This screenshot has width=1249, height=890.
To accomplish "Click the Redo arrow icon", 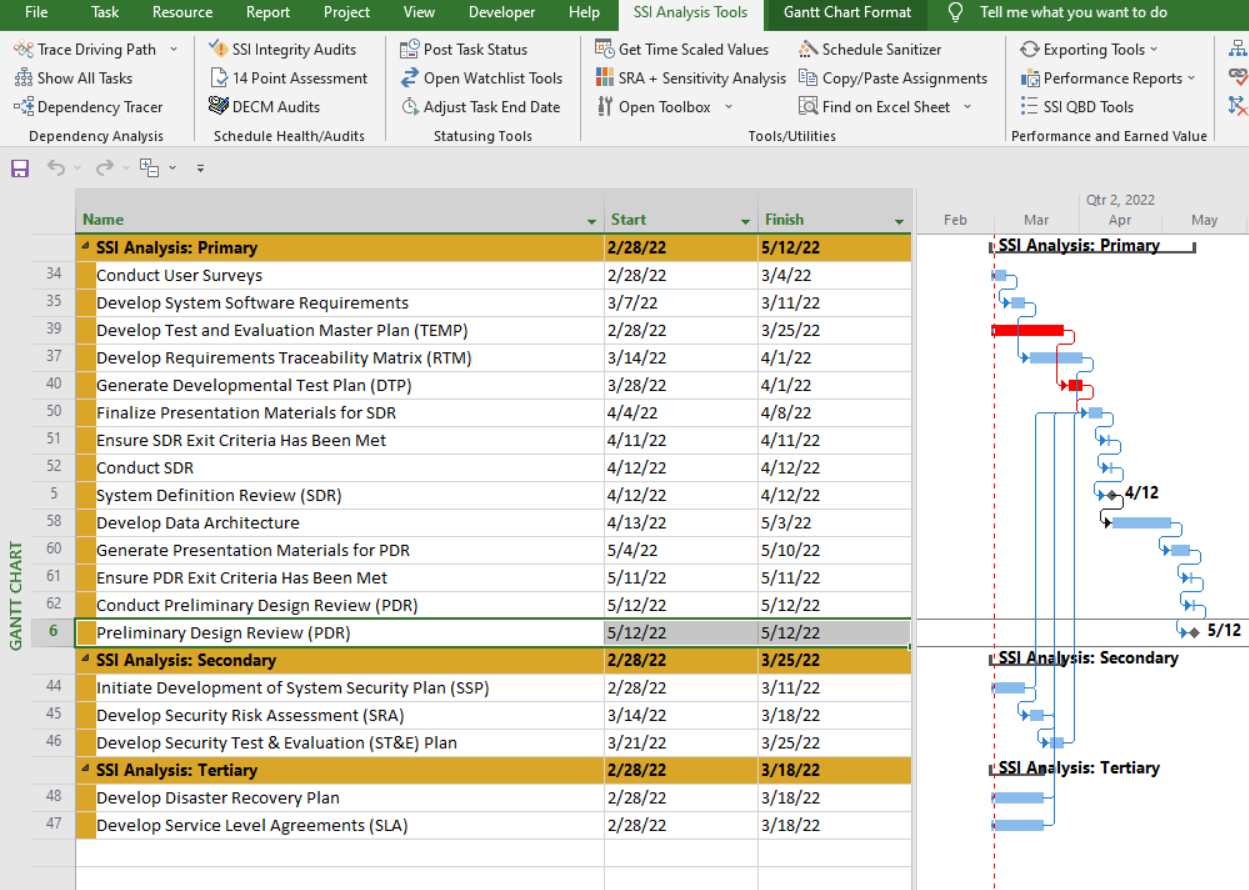I will [104, 168].
